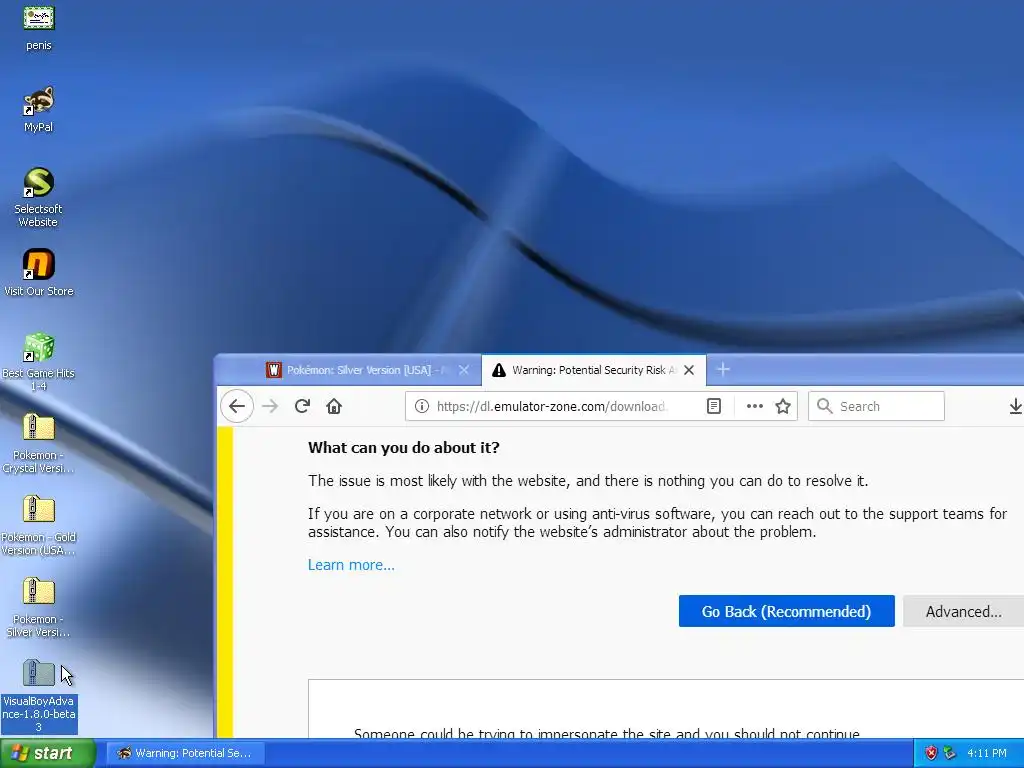Click the Search input box

(x=876, y=406)
